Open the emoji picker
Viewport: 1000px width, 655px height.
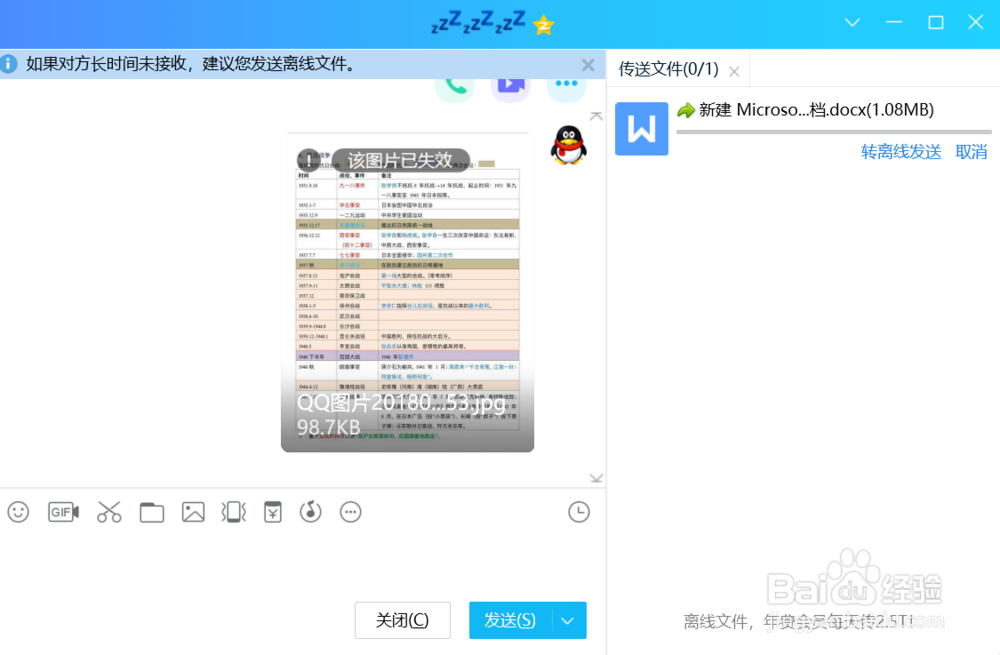click(18, 512)
